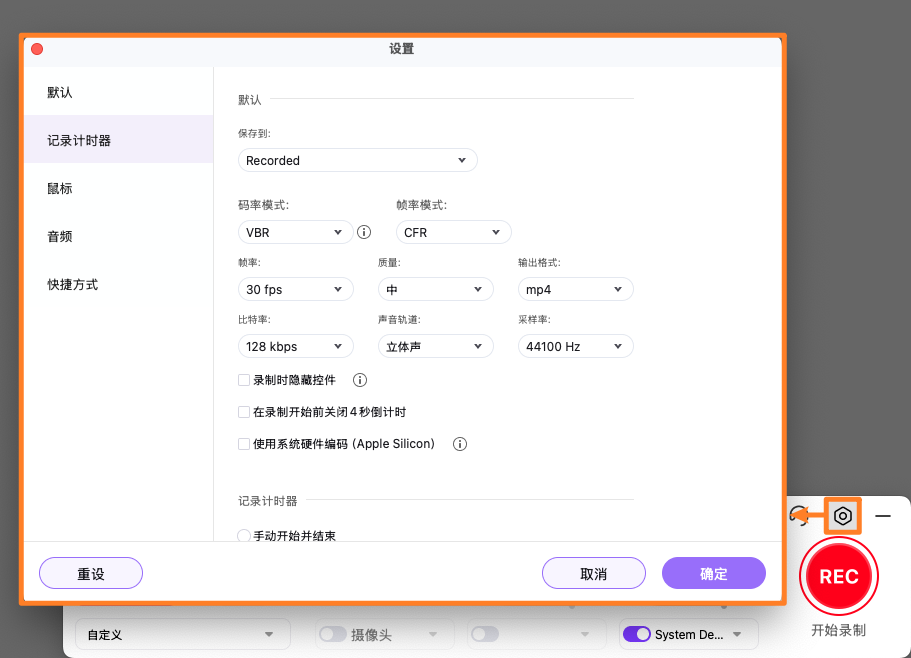Click the 确定 confirm button
The width and height of the screenshot is (911, 658).
[713, 573]
